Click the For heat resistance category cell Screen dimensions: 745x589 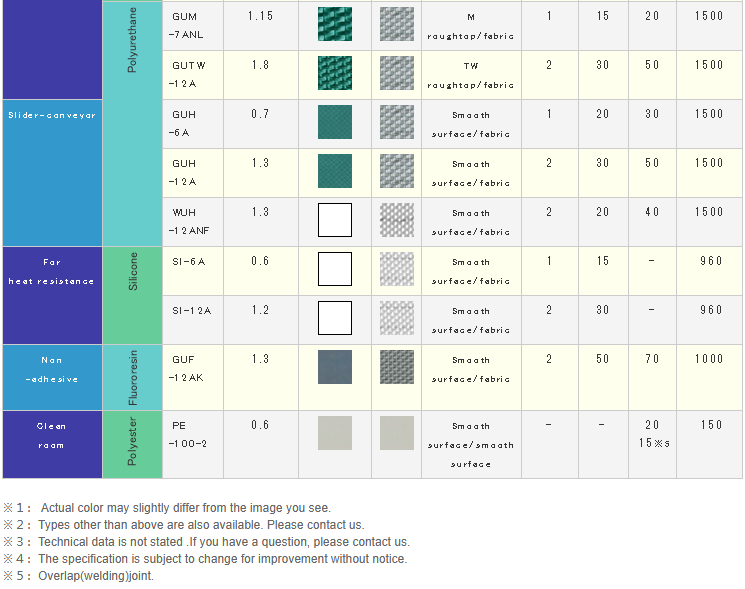[52, 272]
